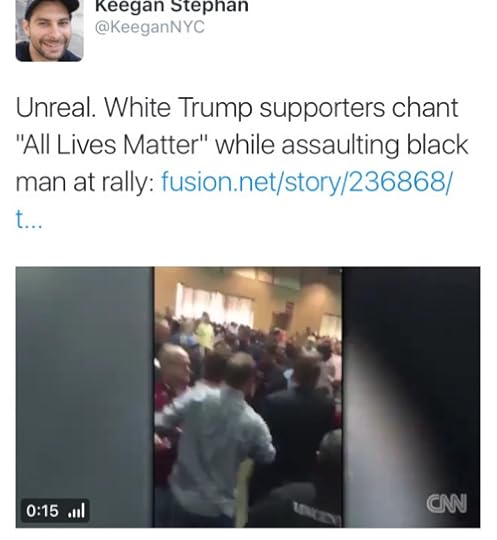Image resolution: width=497 pixels, height=540 pixels.
Task: Tap the "while assaulting black" tweet text
Action: 341,144
